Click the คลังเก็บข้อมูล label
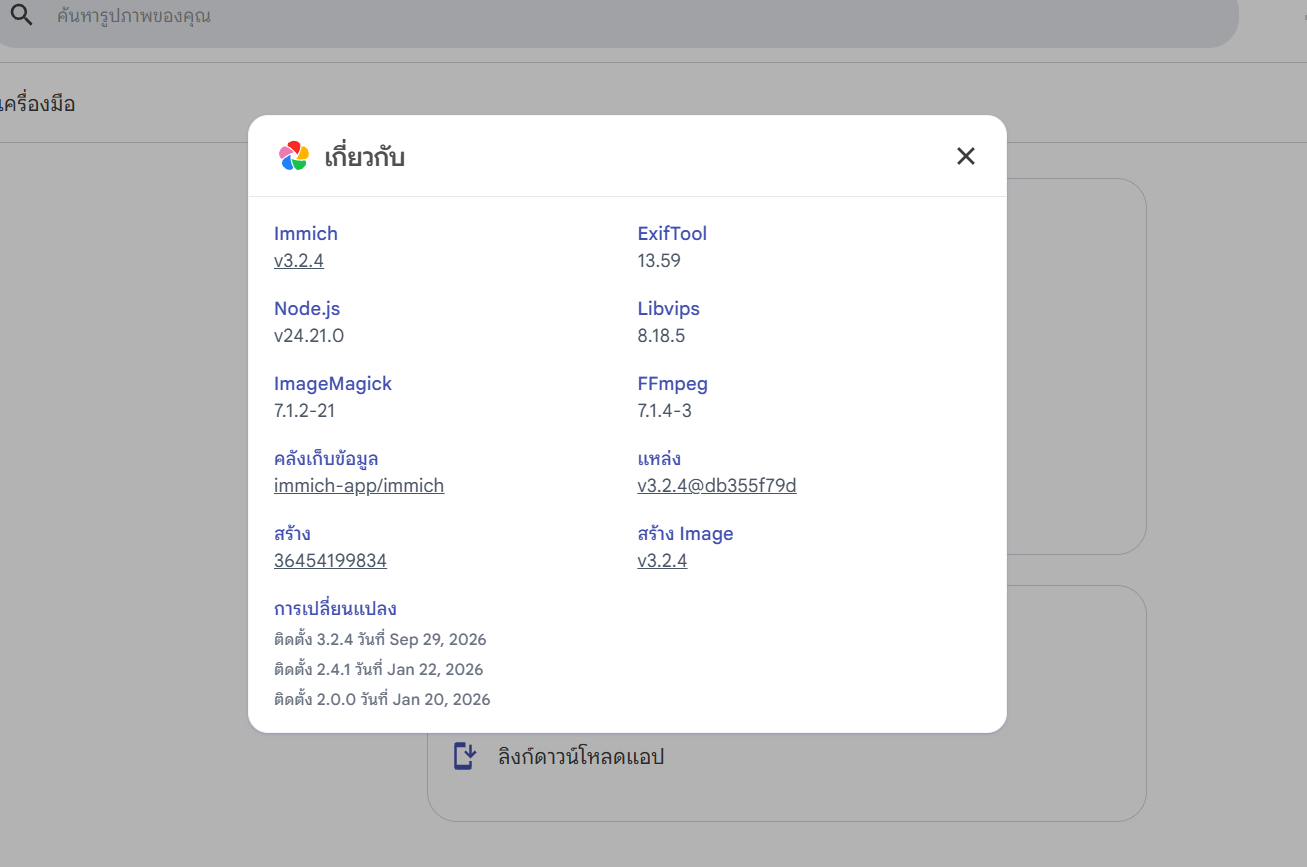Image resolution: width=1307 pixels, height=867 pixels. point(326,459)
